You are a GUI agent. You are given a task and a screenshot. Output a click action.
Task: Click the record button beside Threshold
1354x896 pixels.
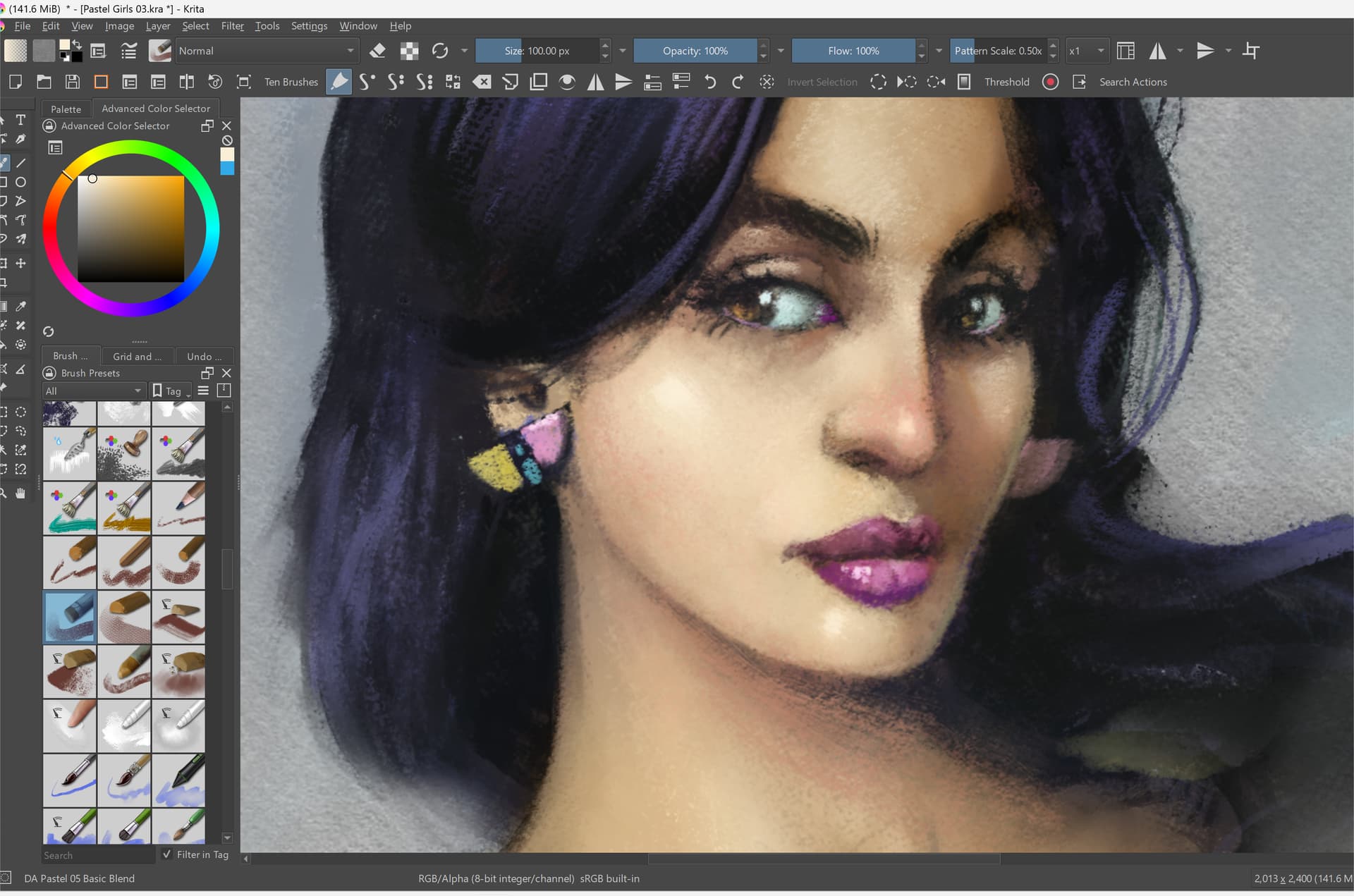coord(1050,82)
